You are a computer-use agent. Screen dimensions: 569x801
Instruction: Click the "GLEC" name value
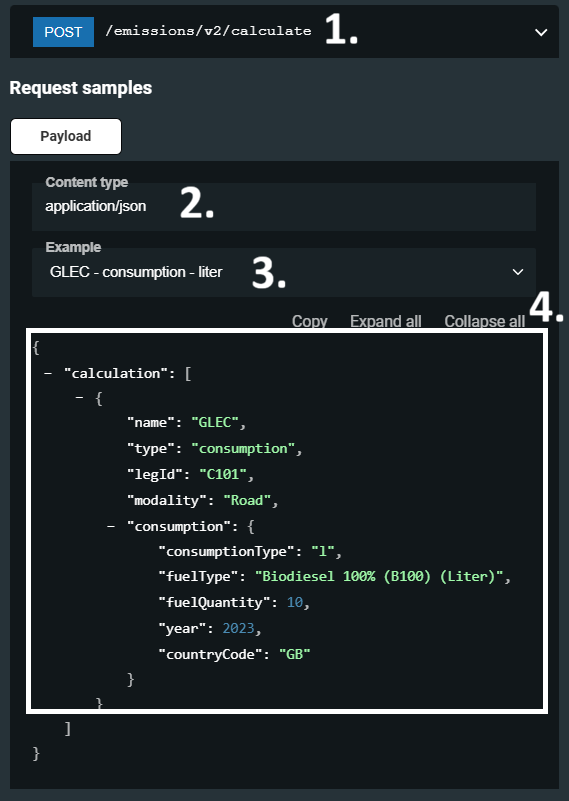click(x=215, y=422)
